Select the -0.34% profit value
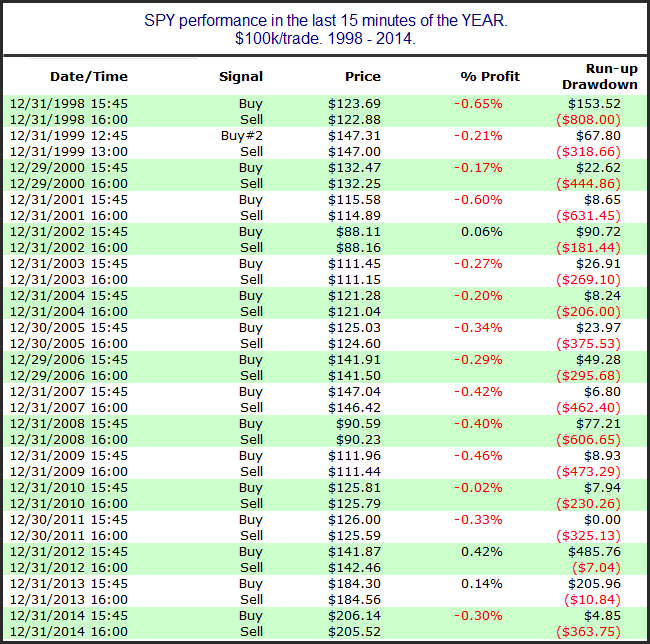Viewport: 650px width, 644px height. [x=478, y=328]
